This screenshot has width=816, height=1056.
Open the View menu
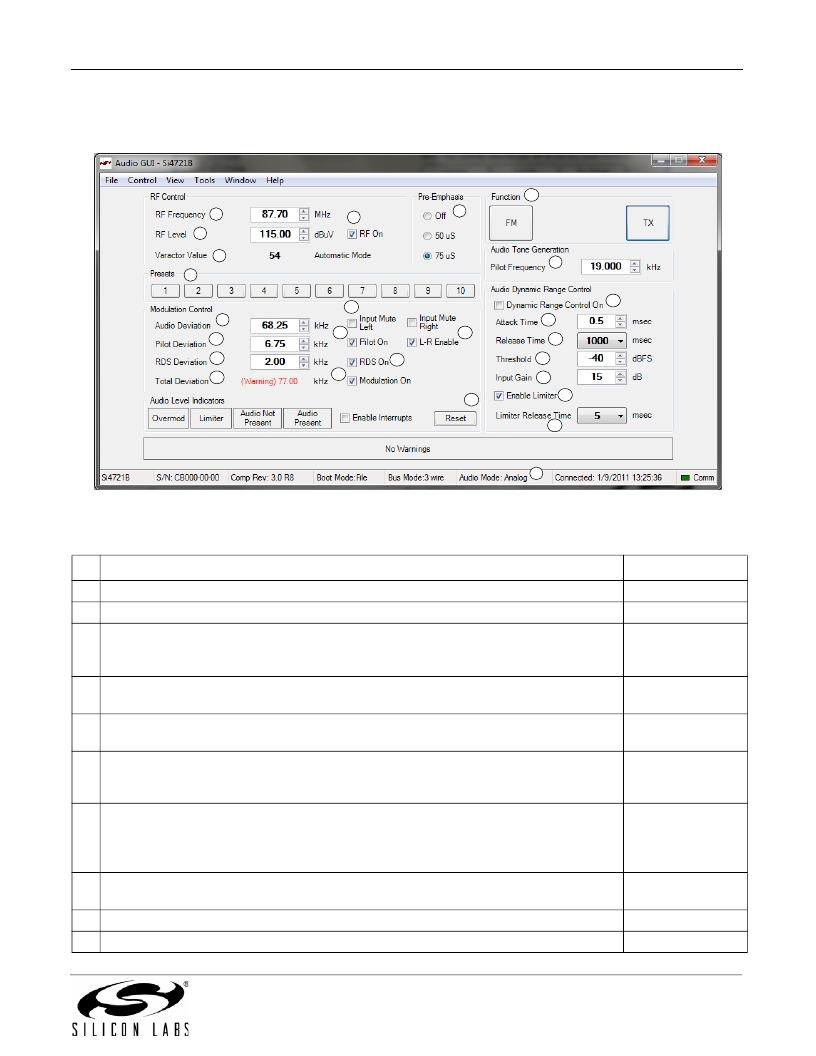point(175,180)
